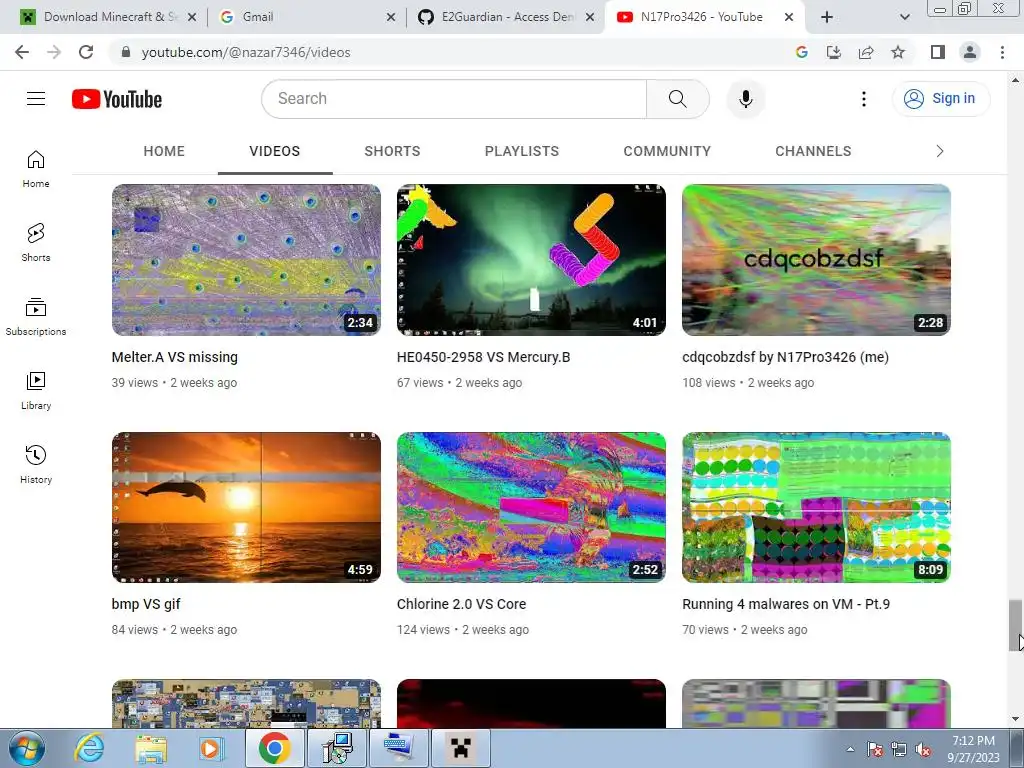The width and height of the screenshot is (1024, 768).
Task: Open Windows Media Player from taskbar
Action: pos(211,748)
